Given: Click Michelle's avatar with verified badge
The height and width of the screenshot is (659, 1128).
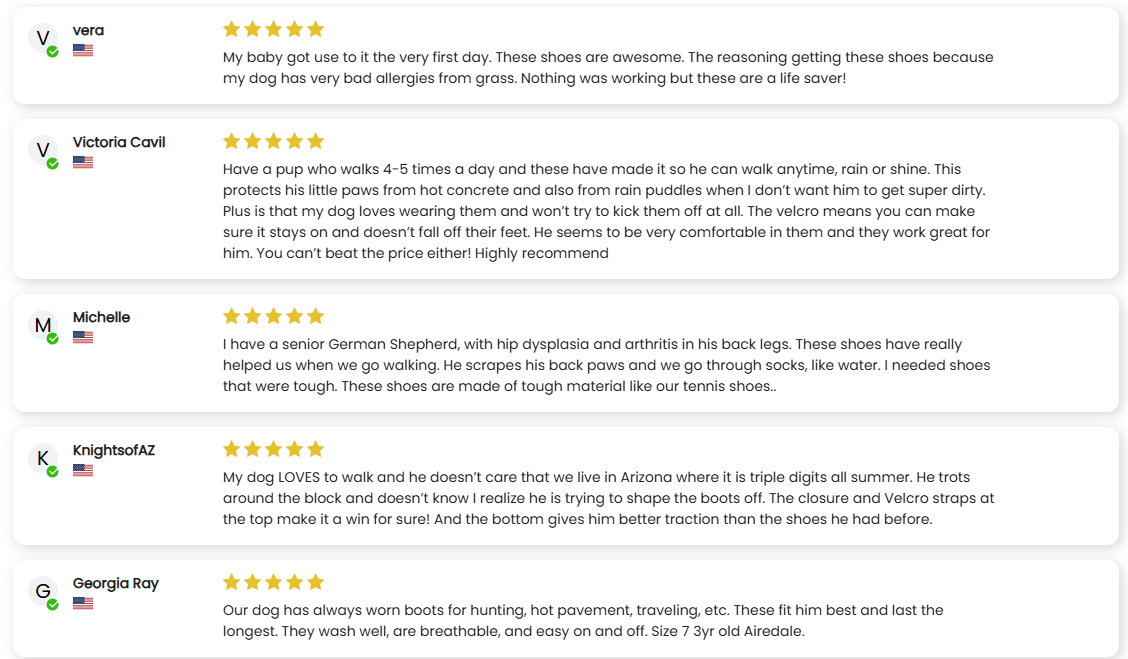Looking at the screenshot, I should (x=43, y=326).
